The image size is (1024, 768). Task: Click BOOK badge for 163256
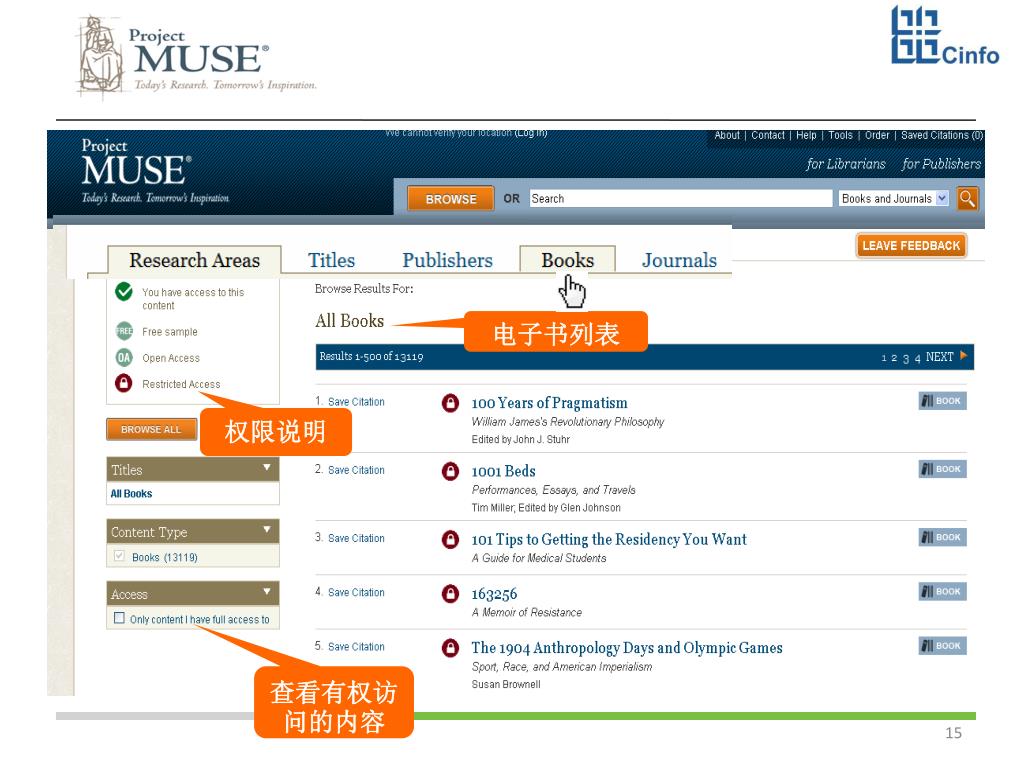942,592
